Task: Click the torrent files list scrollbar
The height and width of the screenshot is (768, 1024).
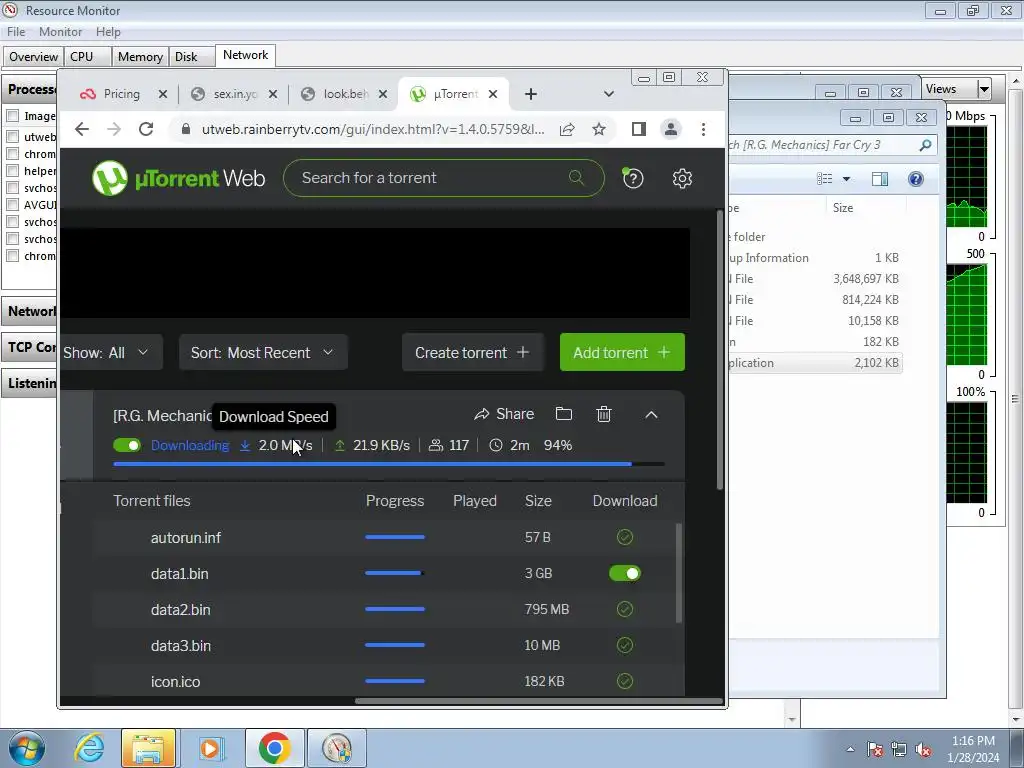Action: point(679,573)
